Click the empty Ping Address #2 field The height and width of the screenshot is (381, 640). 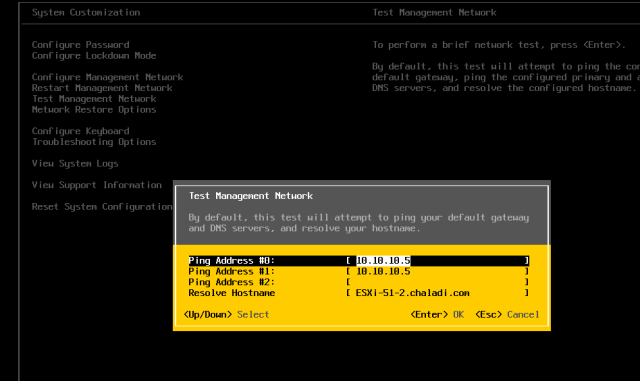coord(437,282)
